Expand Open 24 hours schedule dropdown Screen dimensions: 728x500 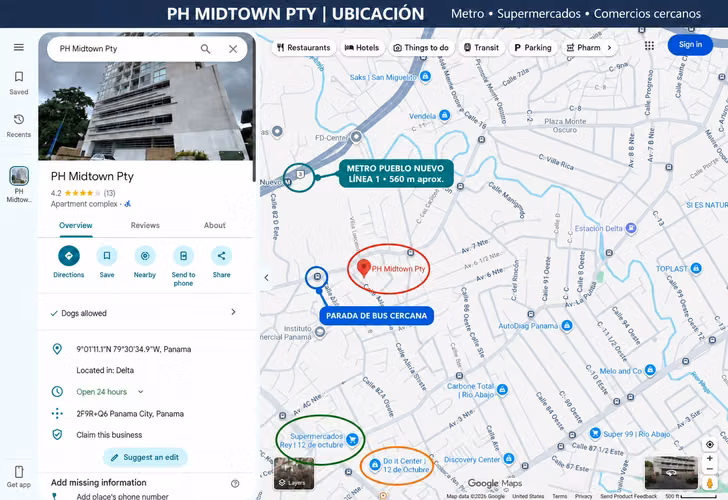[x=141, y=392]
